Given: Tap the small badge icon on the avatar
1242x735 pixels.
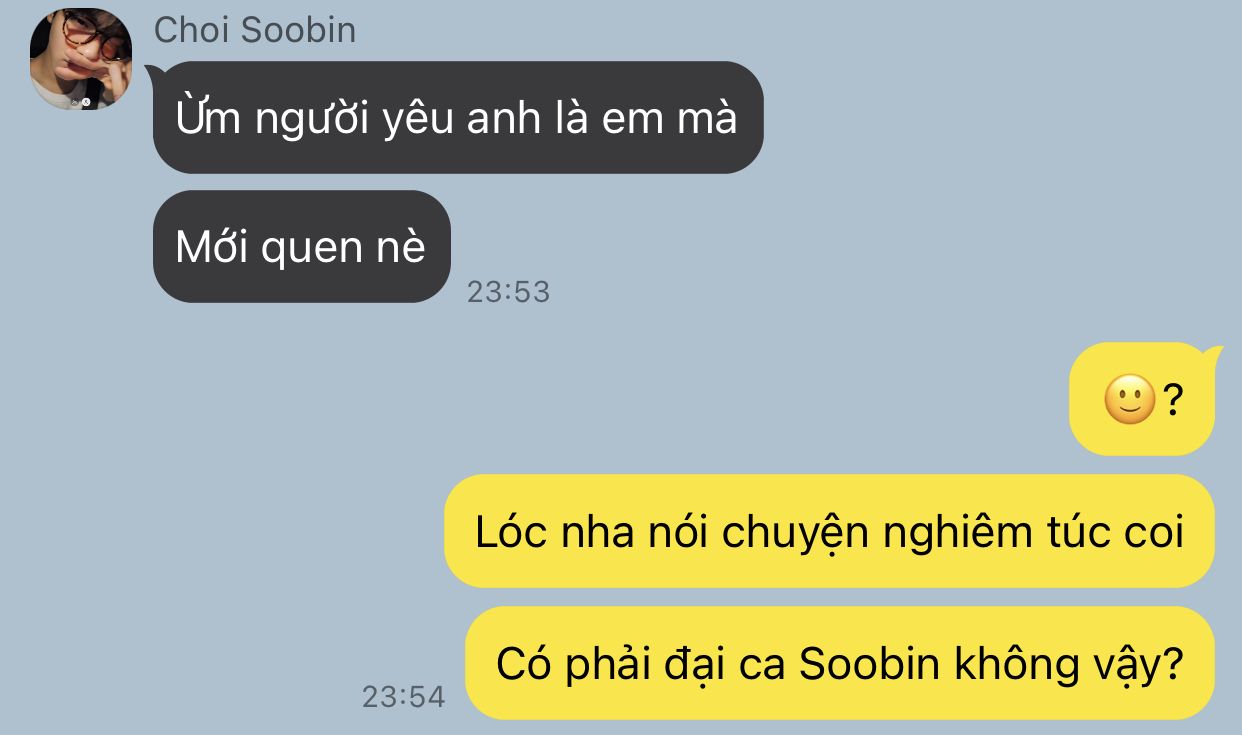Looking at the screenshot, I should [86, 102].
